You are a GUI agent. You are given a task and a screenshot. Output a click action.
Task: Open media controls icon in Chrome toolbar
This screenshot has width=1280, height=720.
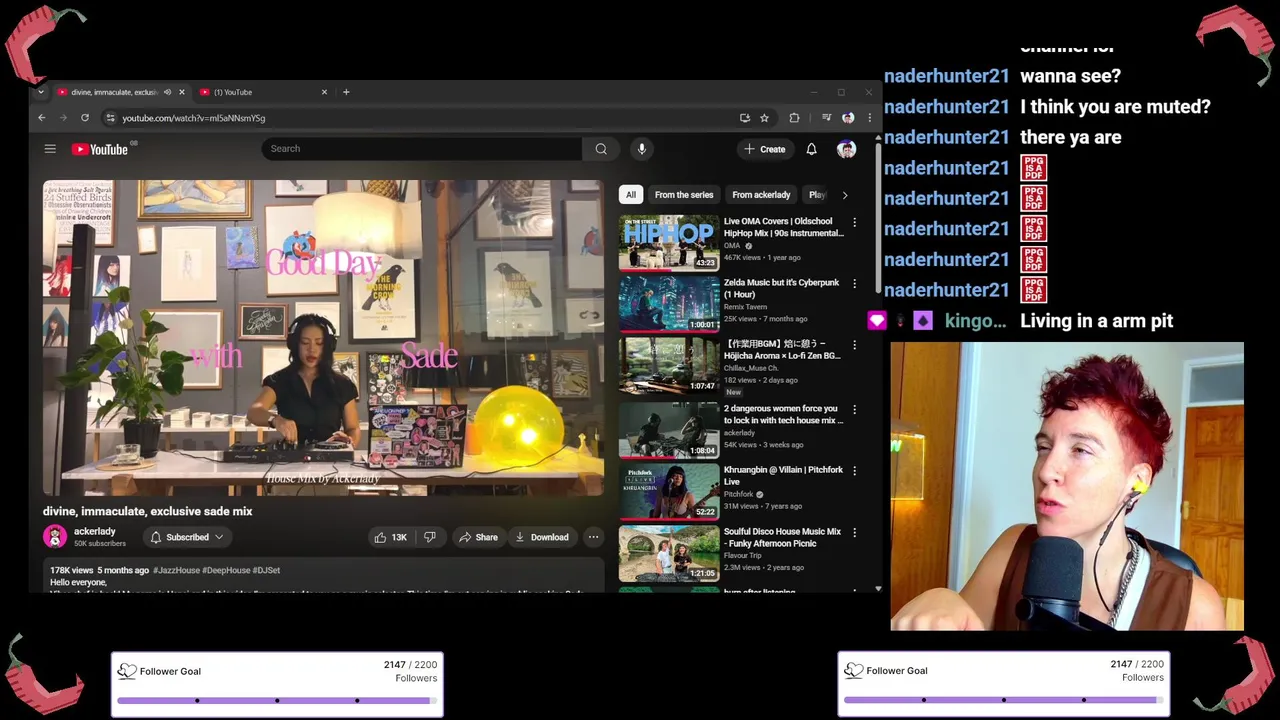coord(826,118)
